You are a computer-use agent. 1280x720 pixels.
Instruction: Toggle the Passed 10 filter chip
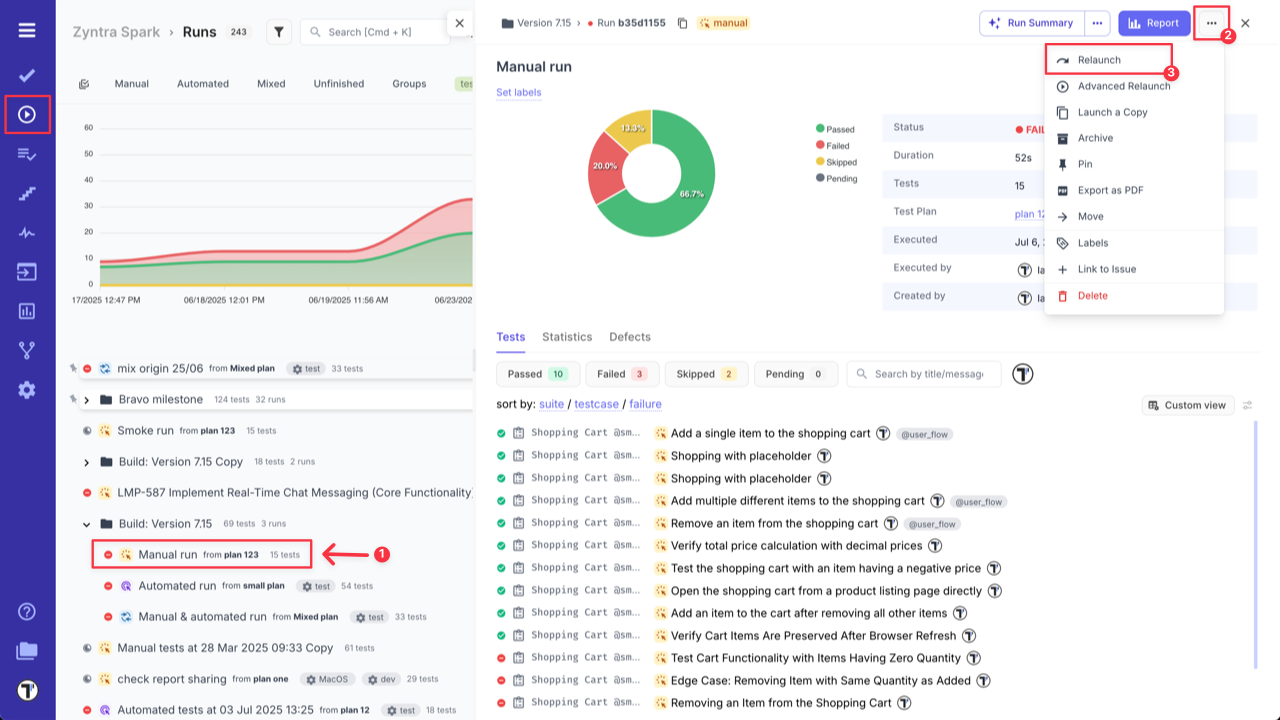point(538,373)
